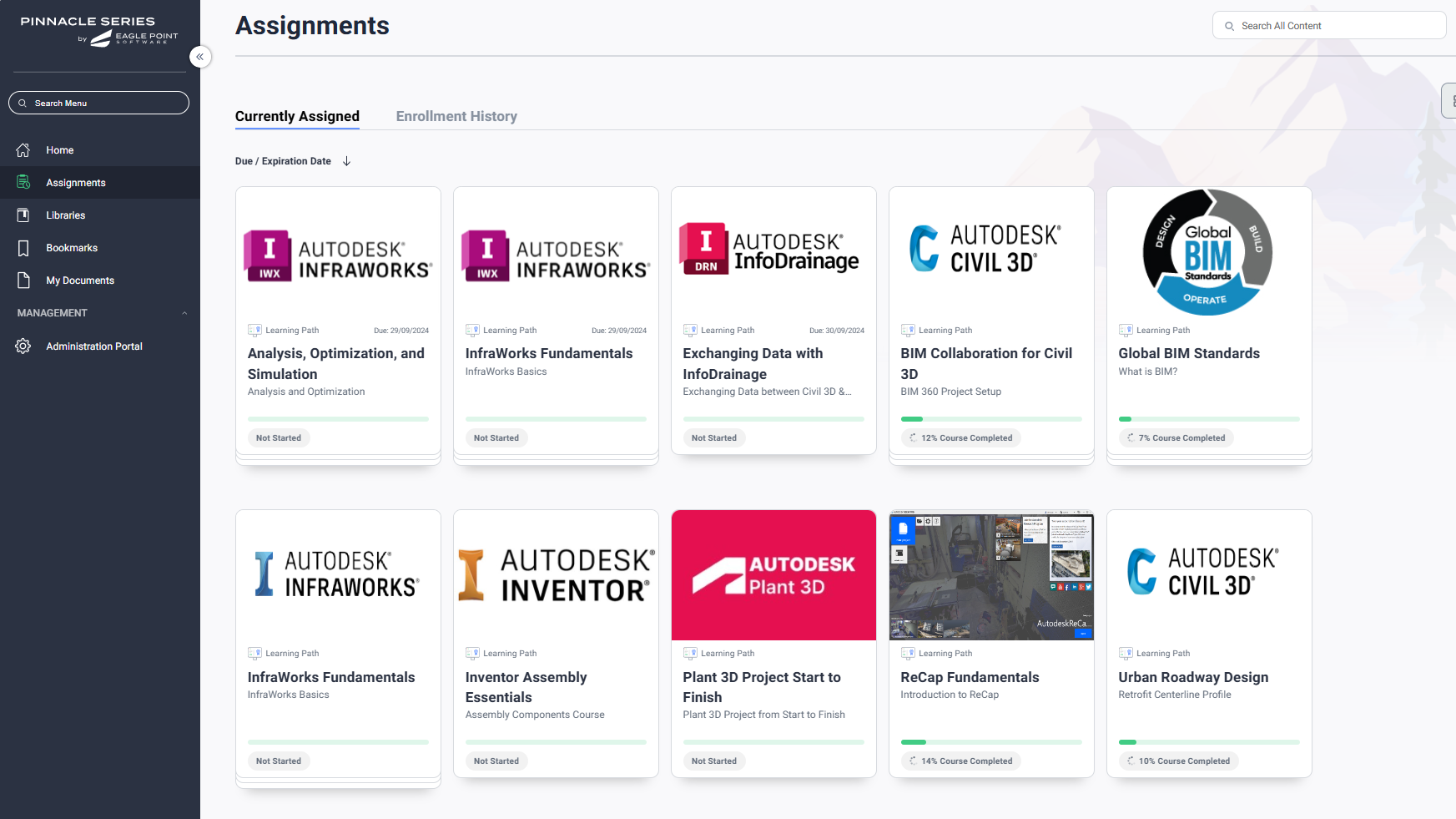
Task: Open Autodesk Plant 3D card thumbnail
Action: [x=773, y=575]
